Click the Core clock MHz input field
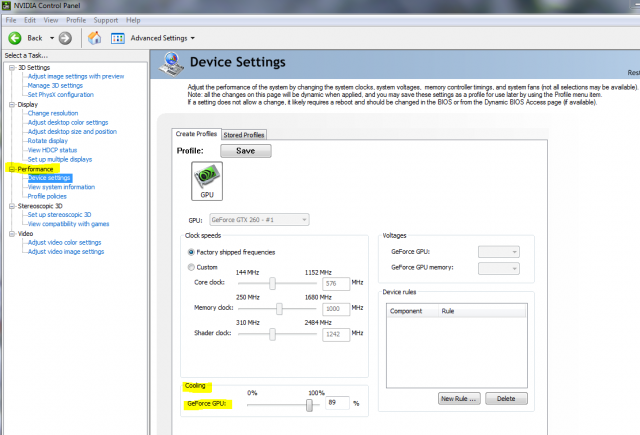The width and height of the screenshot is (640, 435). pyautogui.click(x=336, y=284)
